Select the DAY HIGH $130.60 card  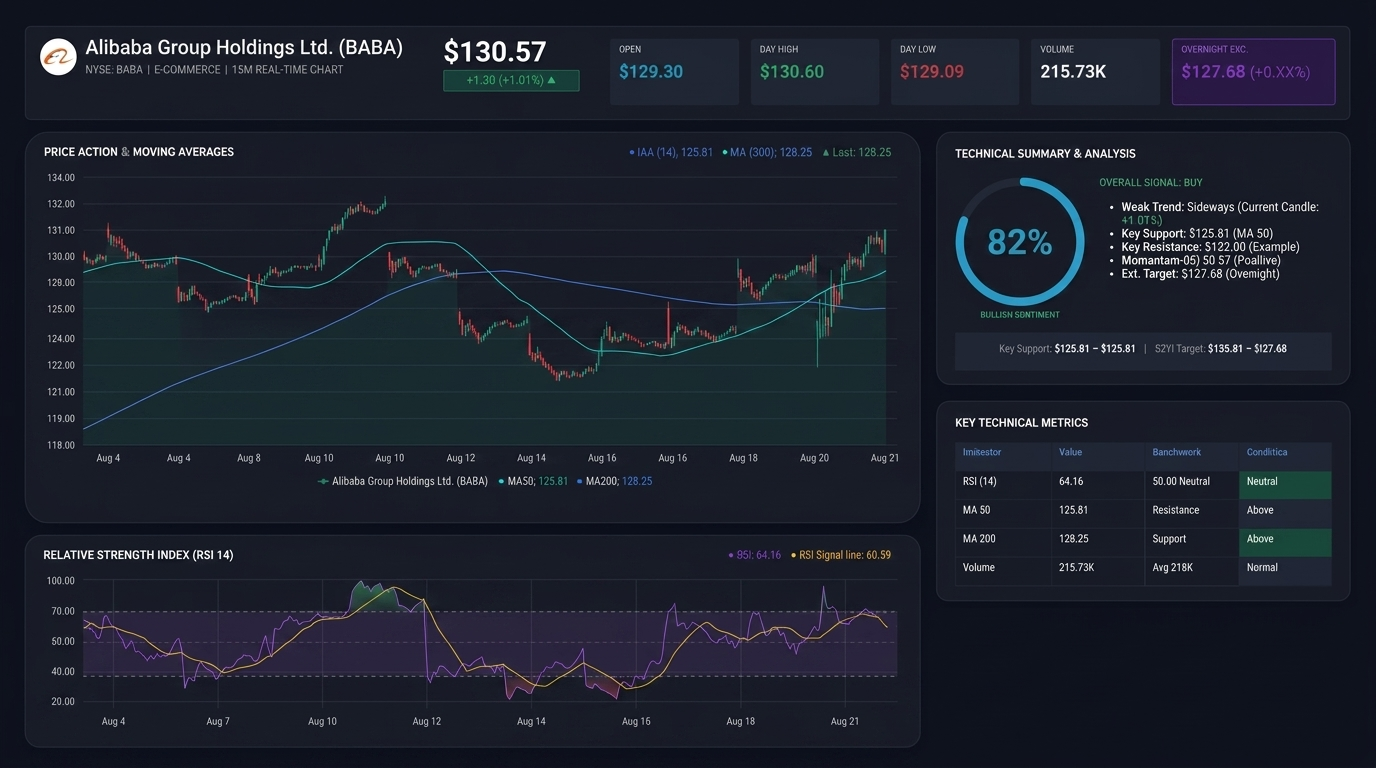click(x=814, y=72)
